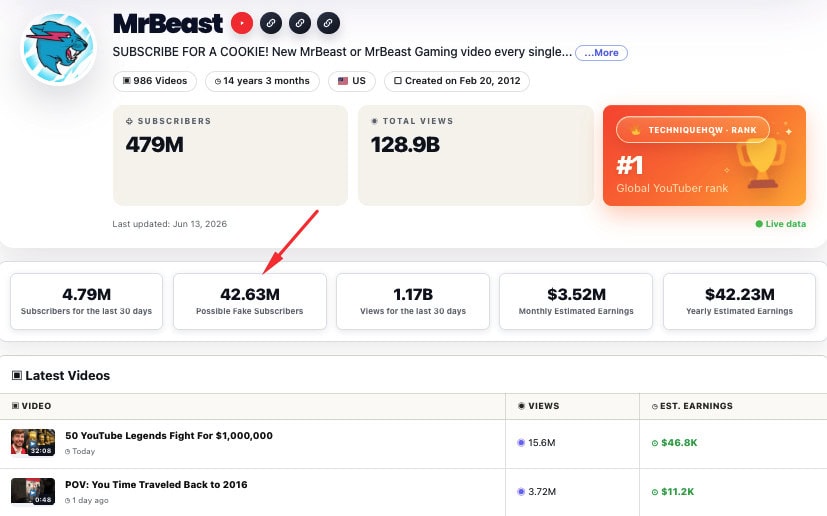Click the 128.9B total views value
The width and height of the screenshot is (827, 516).
(405, 145)
